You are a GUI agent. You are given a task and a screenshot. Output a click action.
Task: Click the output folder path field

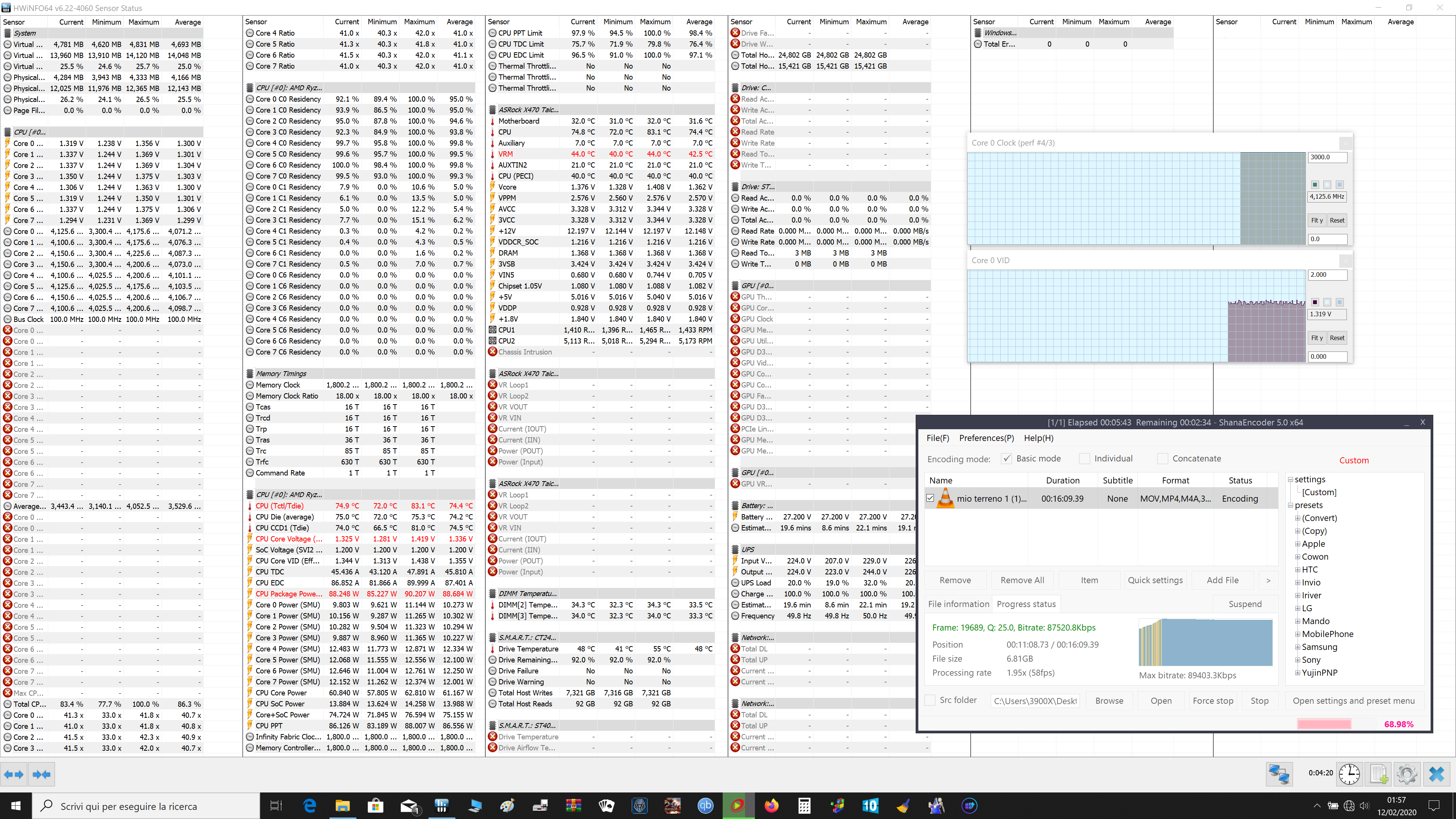[1036, 701]
